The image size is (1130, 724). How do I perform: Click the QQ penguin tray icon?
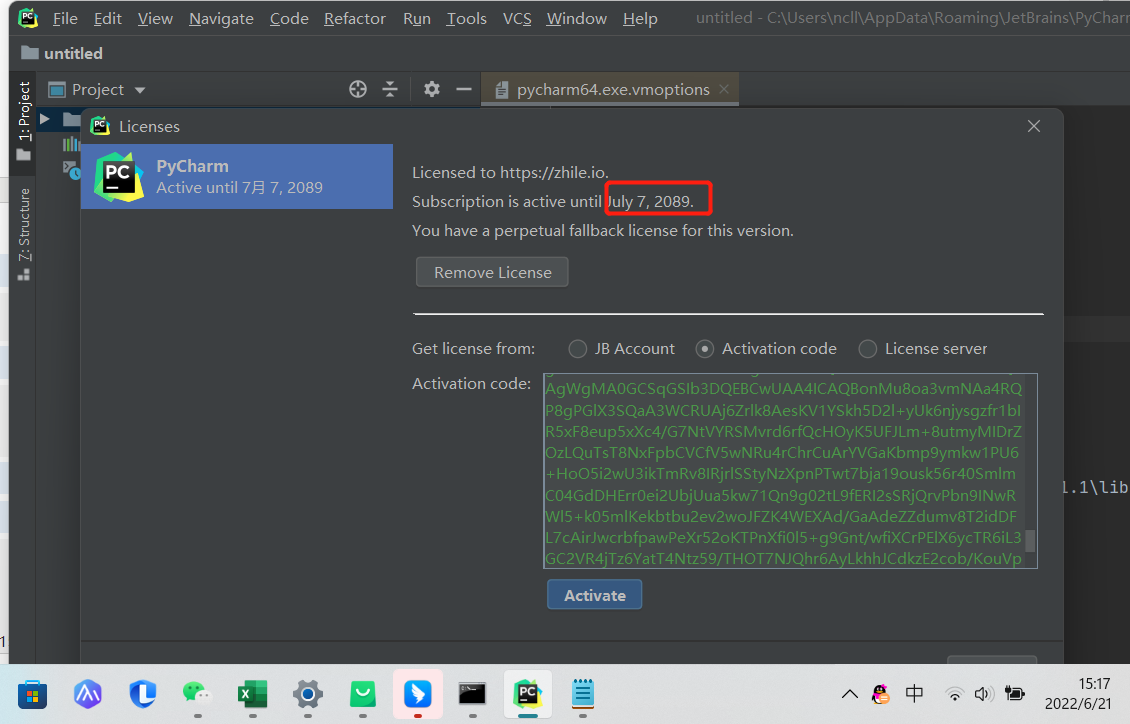[880, 694]
